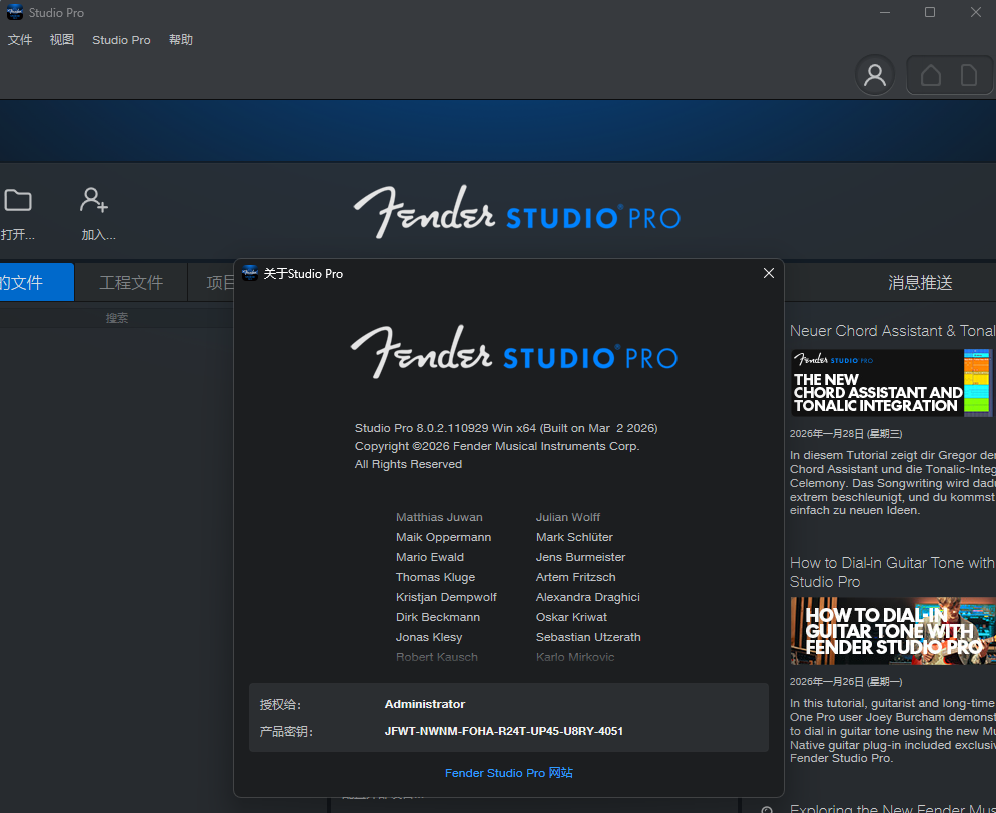Click the copyright line for Fender Musical Instruments

(497, 446)
